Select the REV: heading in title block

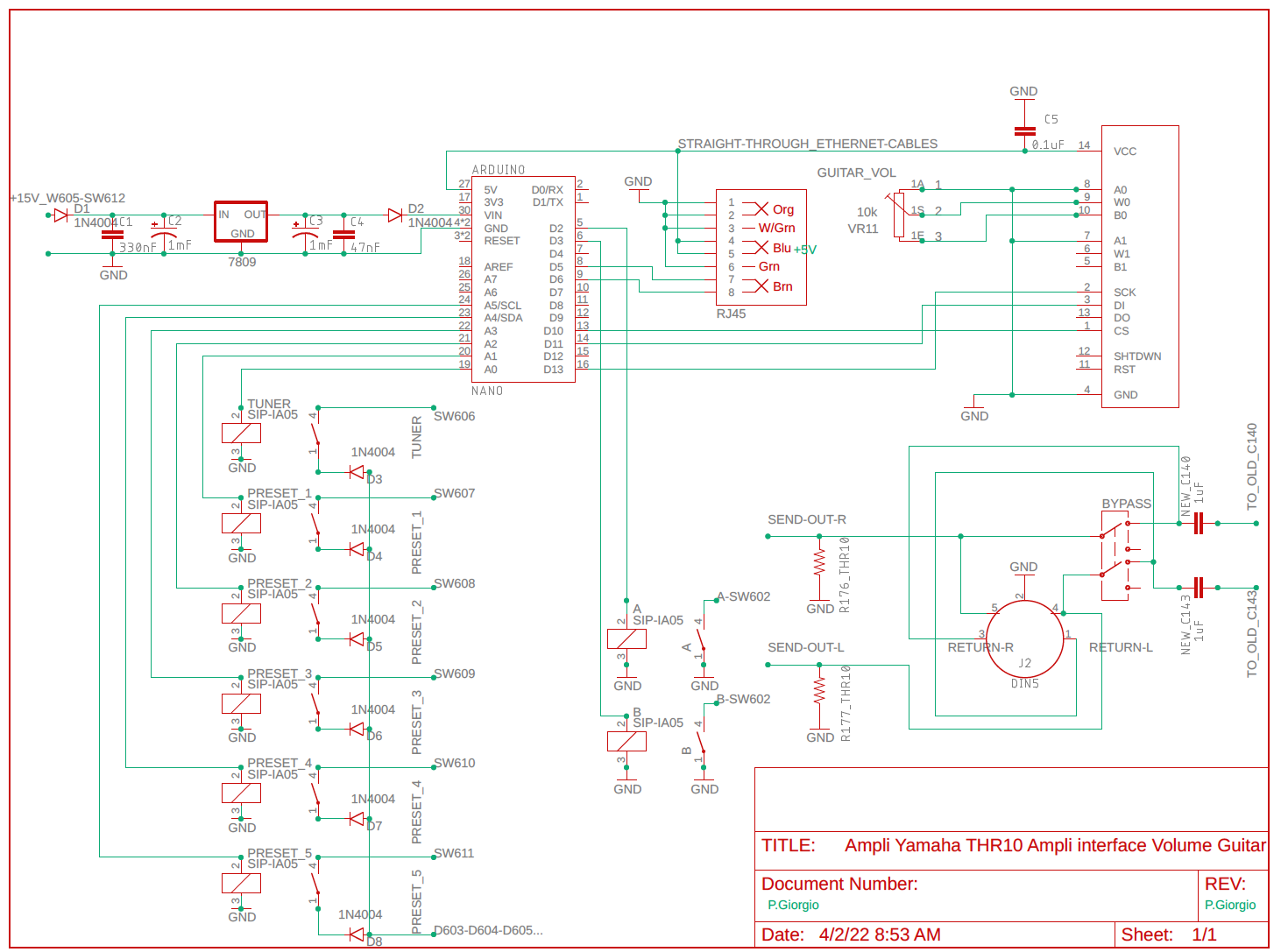tap(1225, 884)
